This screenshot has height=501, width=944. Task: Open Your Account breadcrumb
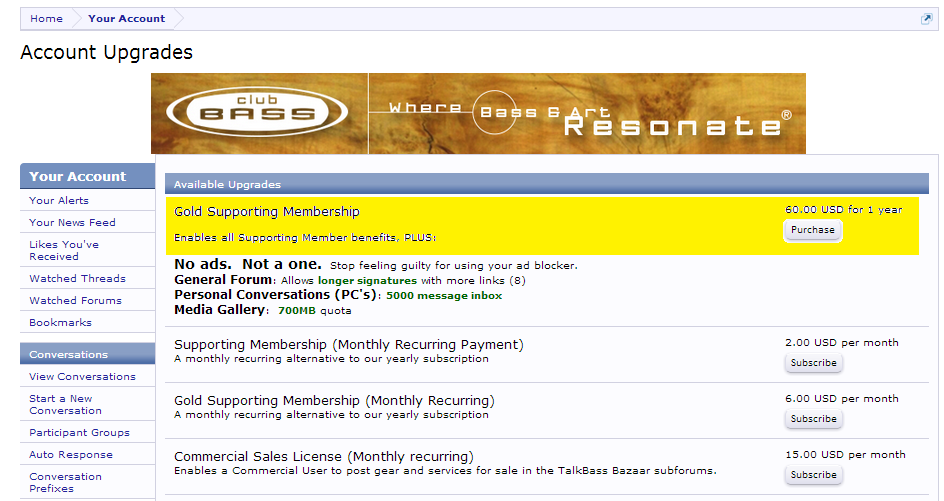(x=126, y=19)
